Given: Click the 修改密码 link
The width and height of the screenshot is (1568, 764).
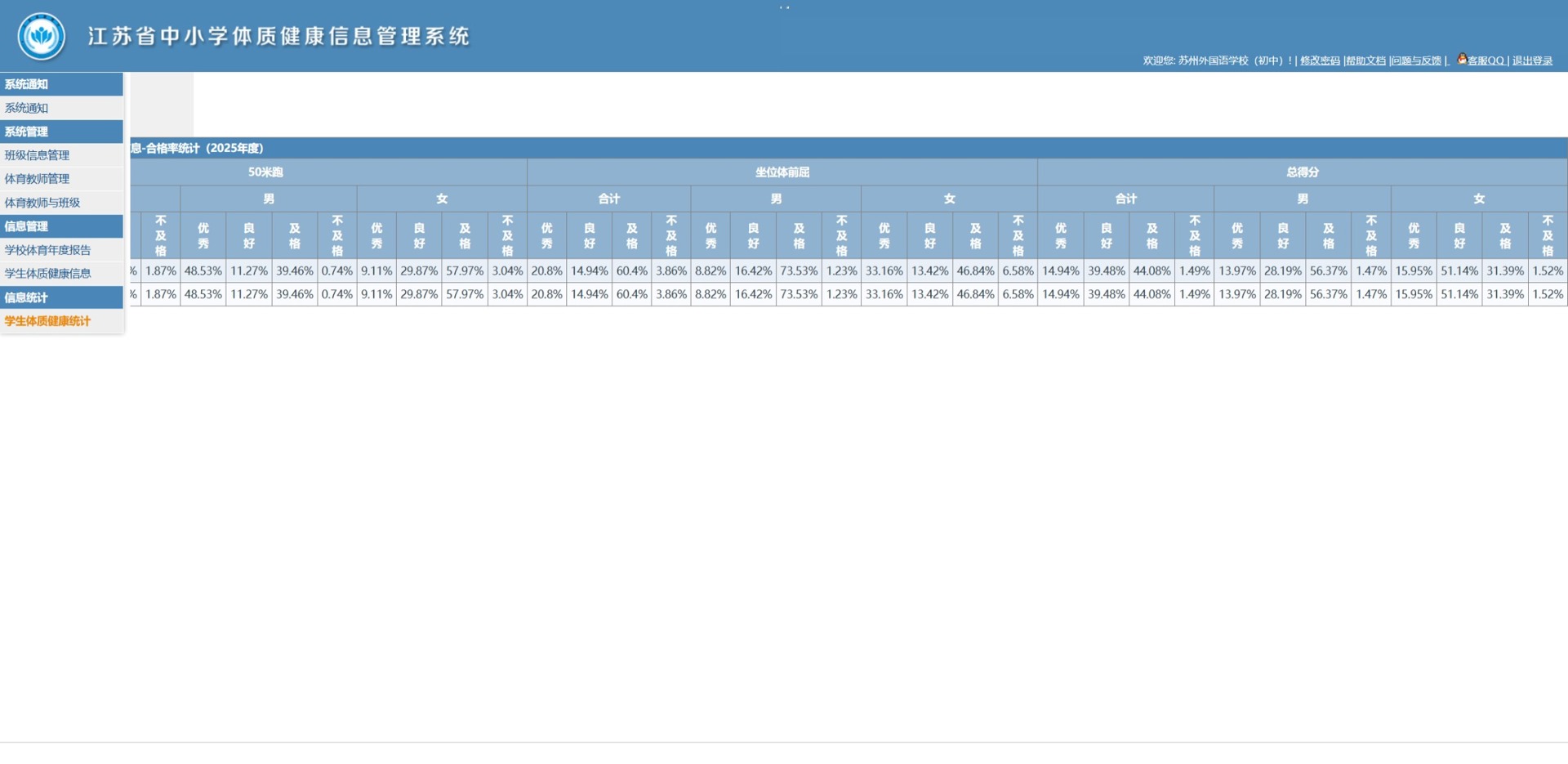Looking at the screenshot, I should (x=1320, y=60).
